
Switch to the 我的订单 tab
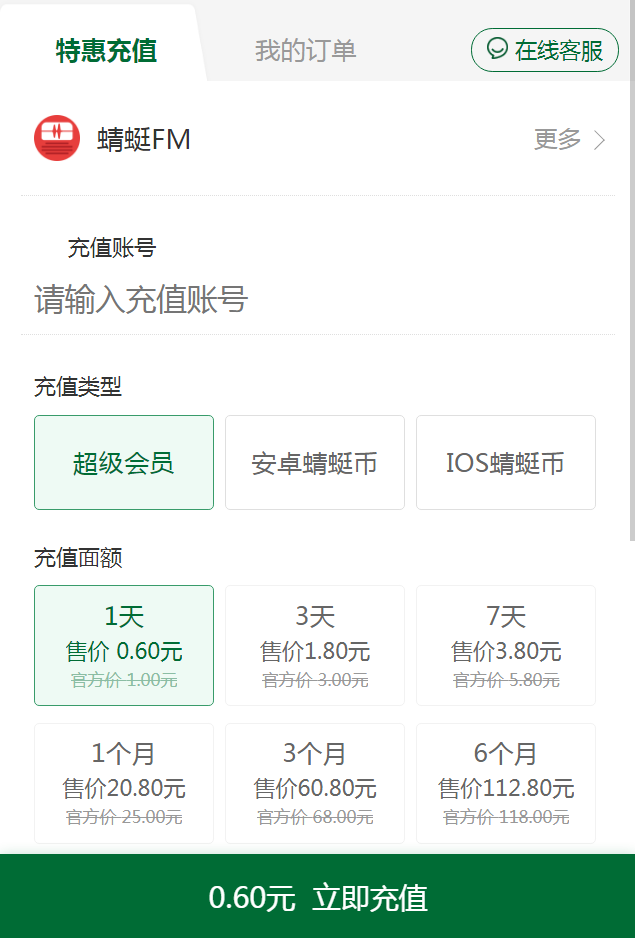[x=305, y=51]
